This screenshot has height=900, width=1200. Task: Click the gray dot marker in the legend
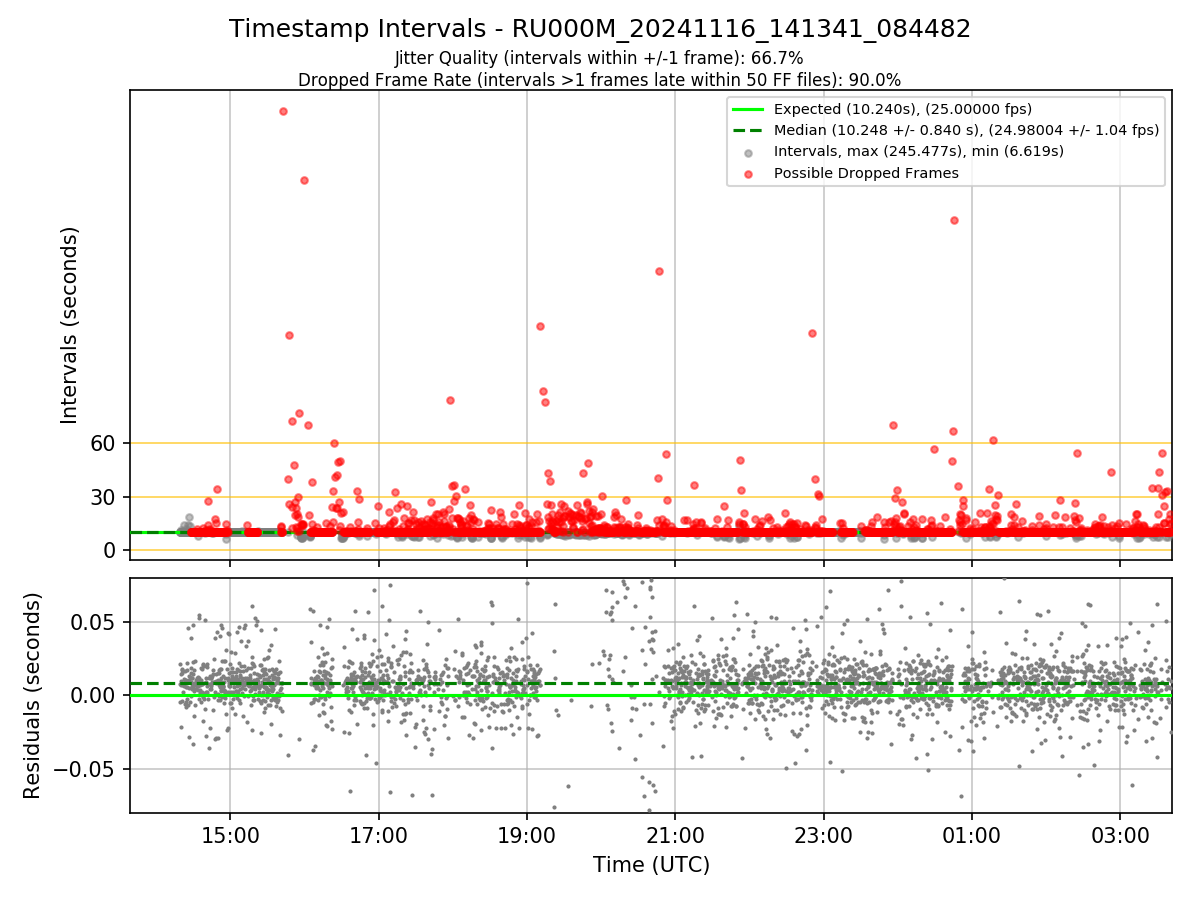(x=748, y=152)
